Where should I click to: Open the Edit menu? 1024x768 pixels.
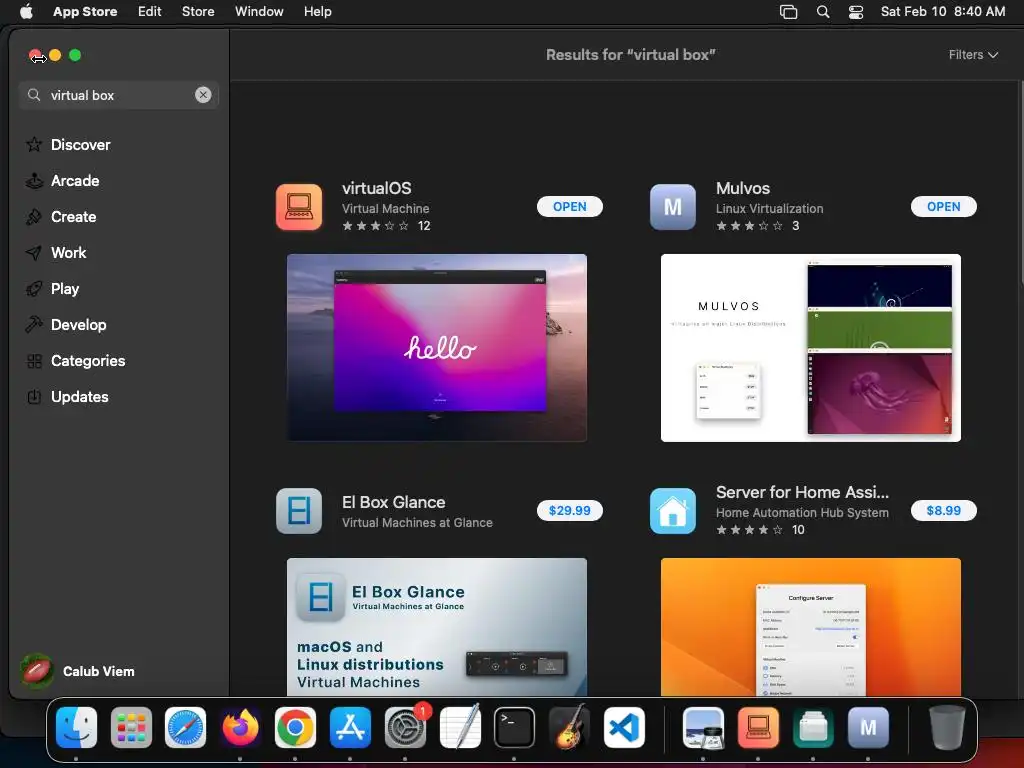click(150, 11)
